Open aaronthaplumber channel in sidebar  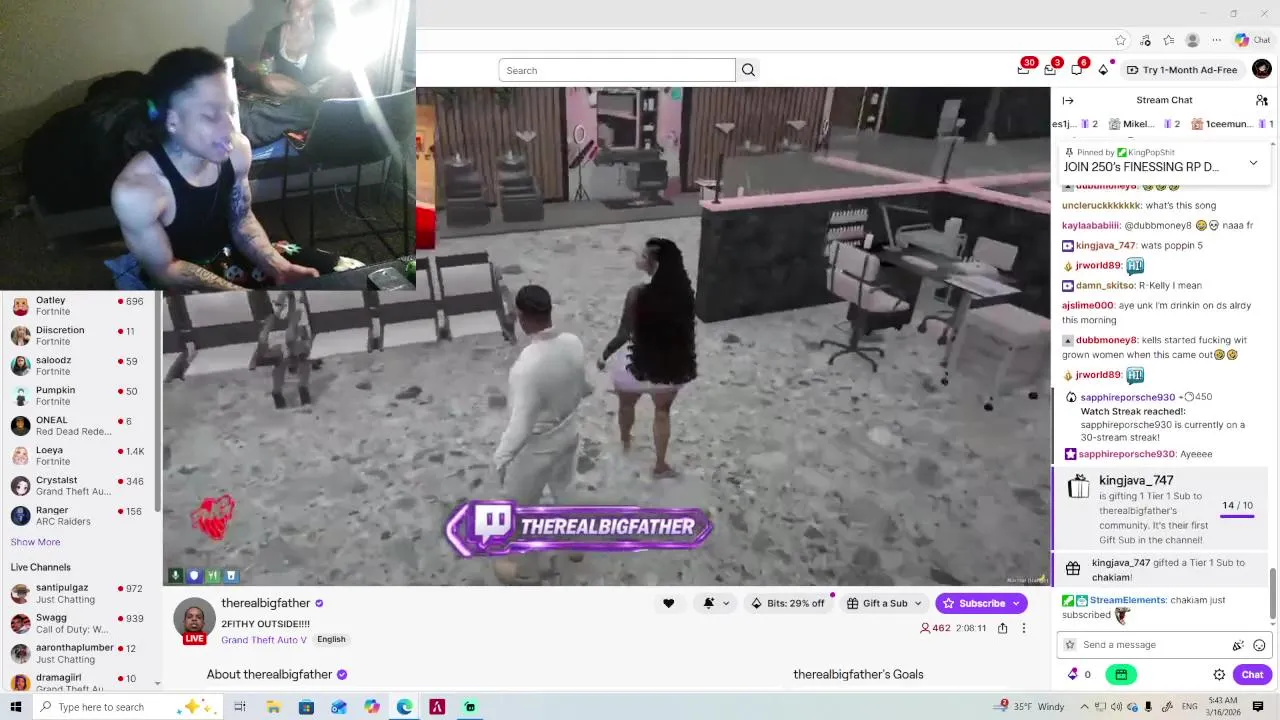click(80, 653)
